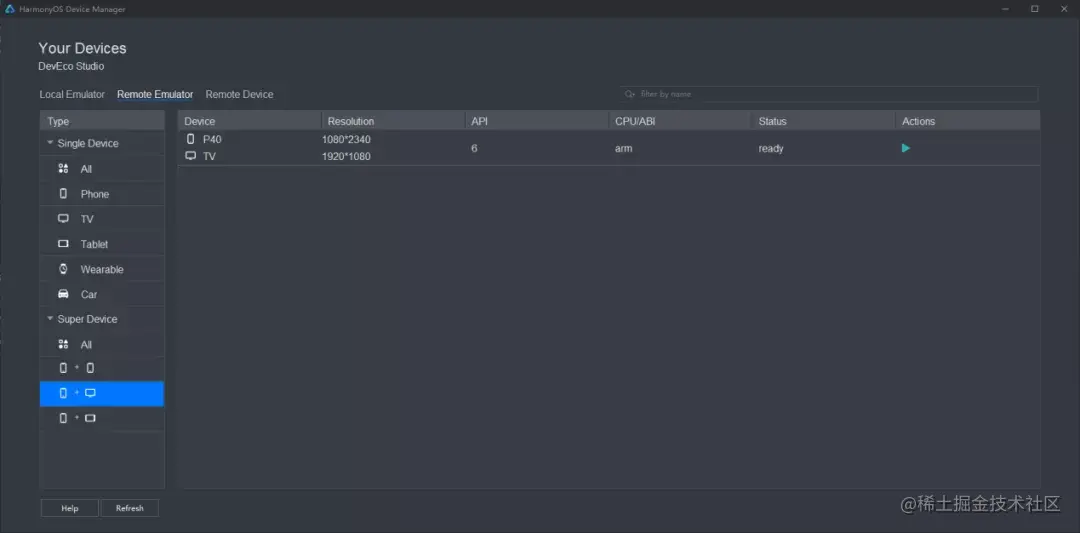Choose the Car device type
Image resolution: width=1080 pixels, height=533 pixels.
pos(102,294)
